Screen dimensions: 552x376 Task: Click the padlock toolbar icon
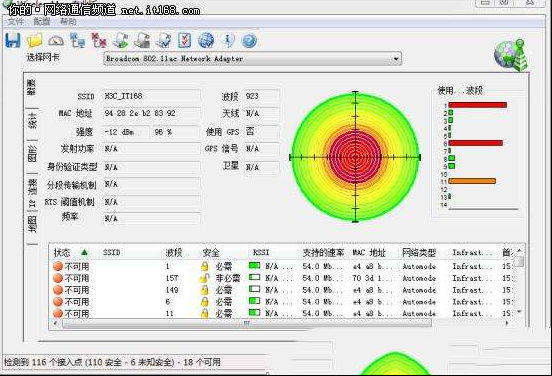pyautogui.click(x=142, y=40)
